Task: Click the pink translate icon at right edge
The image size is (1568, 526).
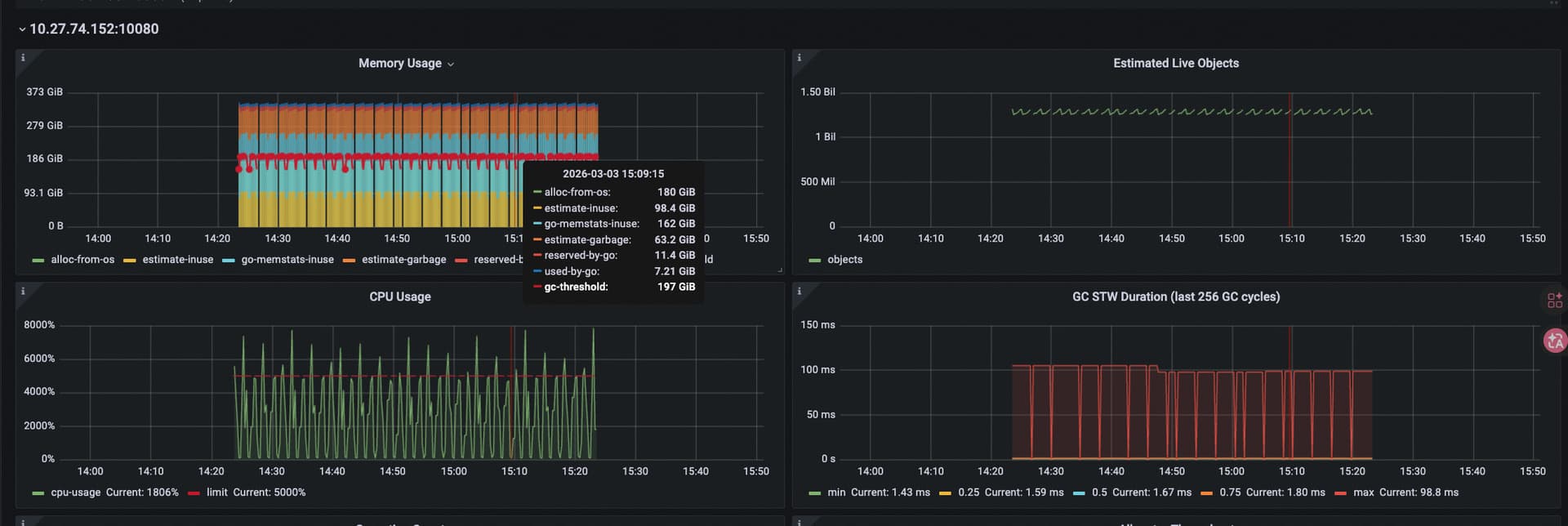Action: tap(1555, 341)
